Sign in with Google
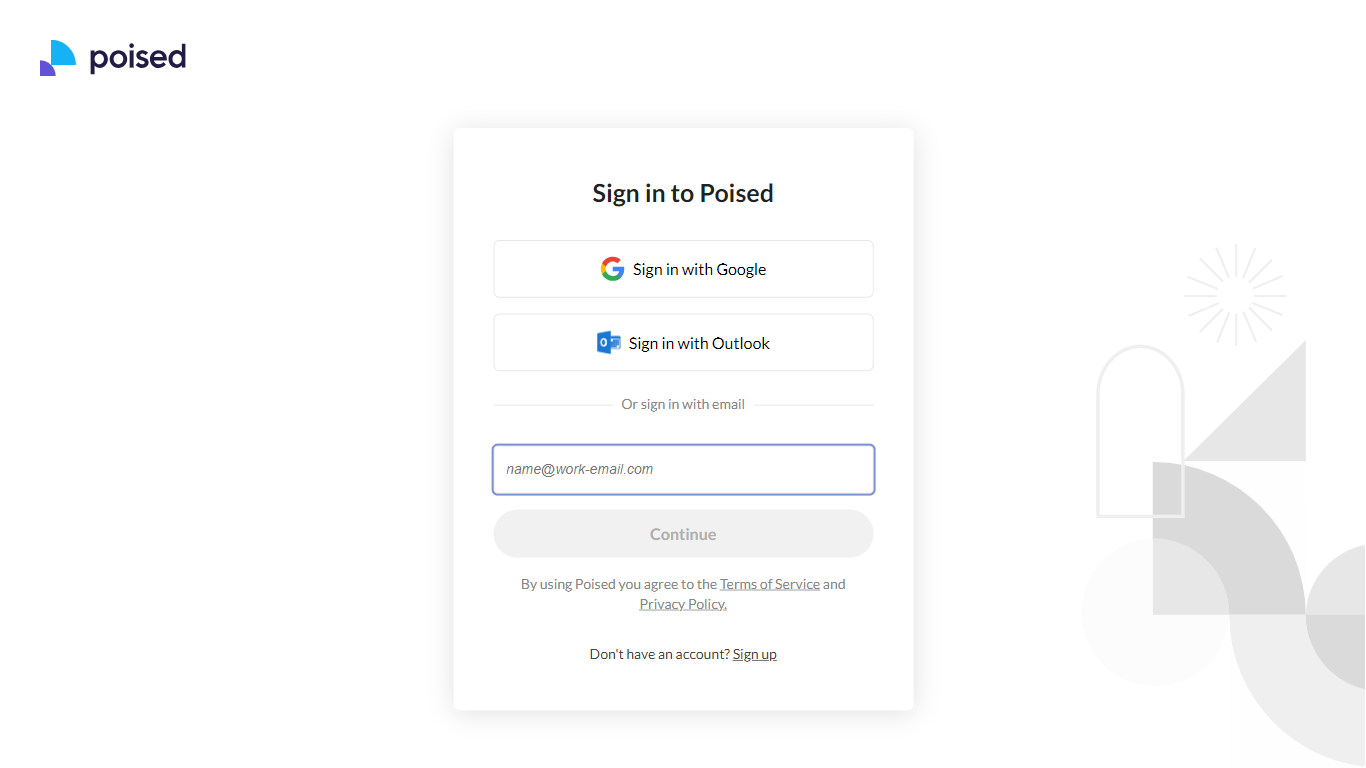 (x=683, y=269)
